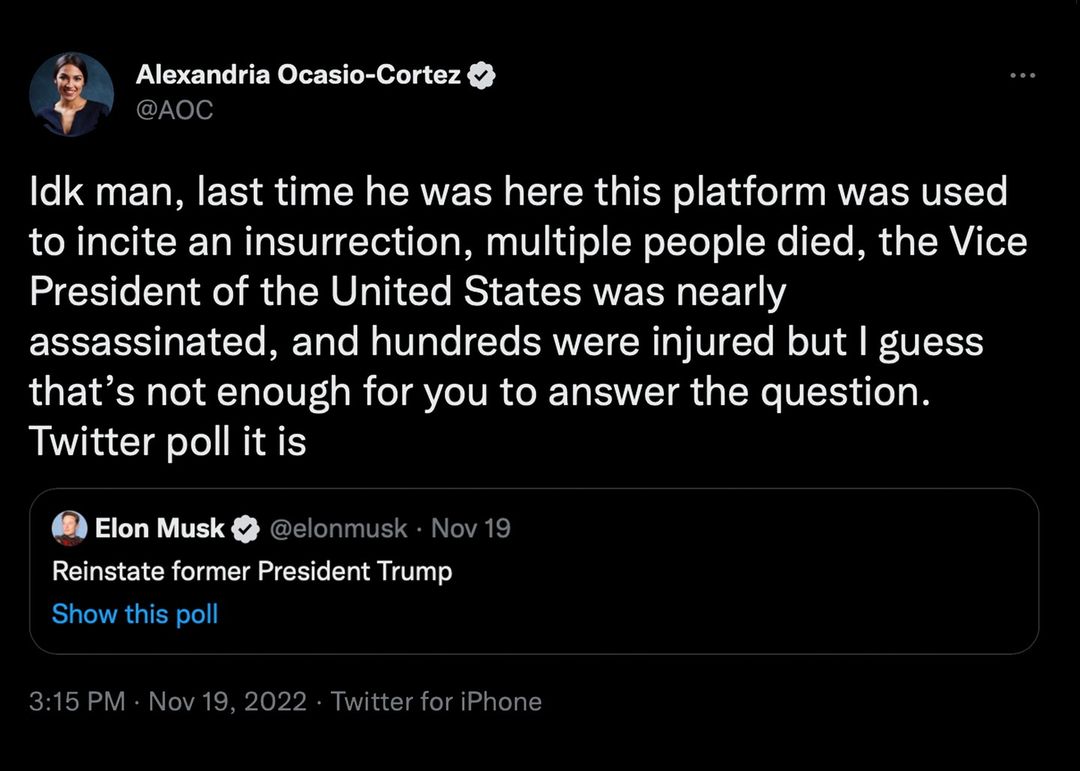The height and width of the screenshot is (771, 1080).
Task: Click the verified badge beside Alexandria Ocasio-Cortez
Action: 483,75
